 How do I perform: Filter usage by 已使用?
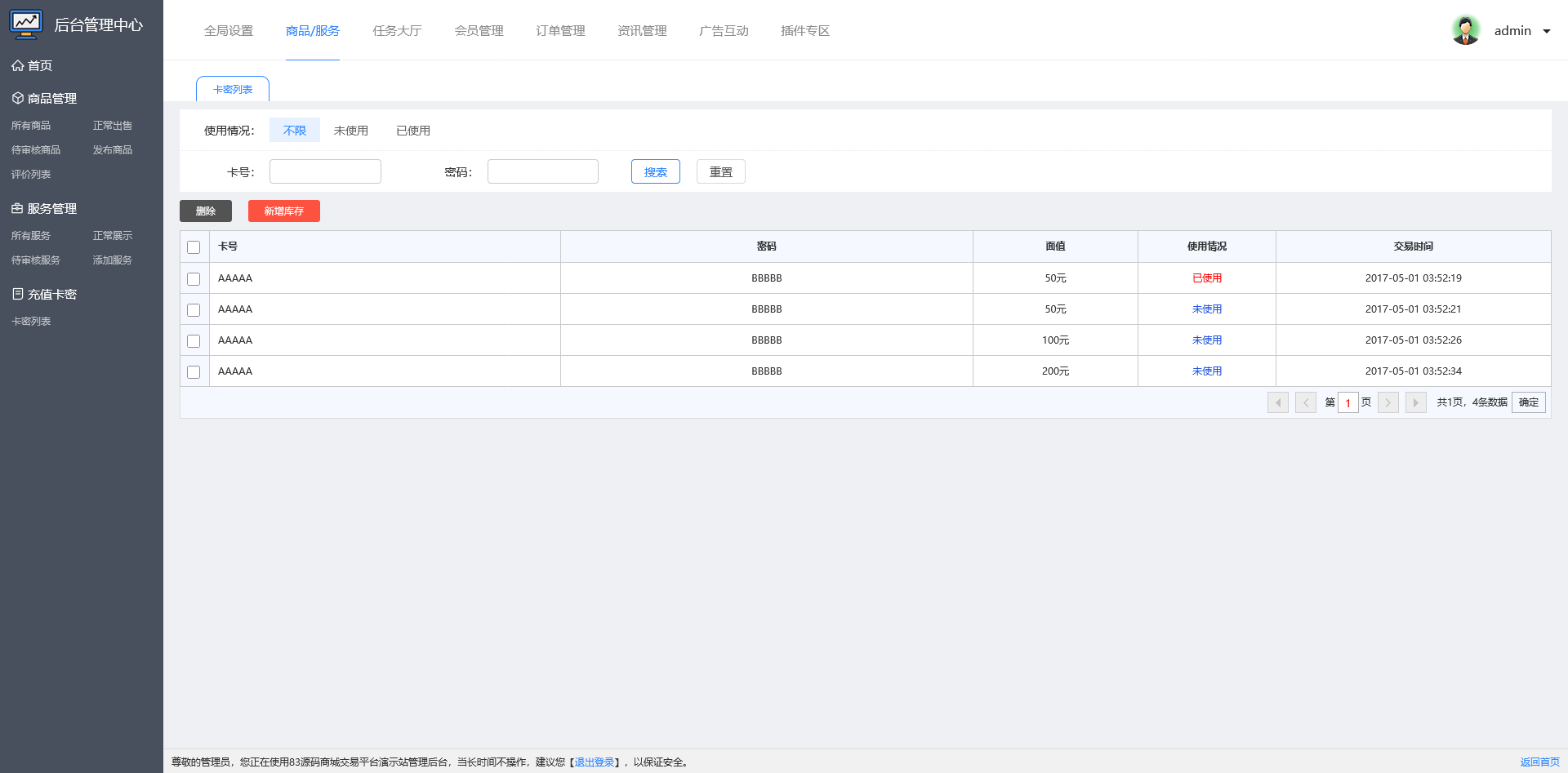pos(413,131)
